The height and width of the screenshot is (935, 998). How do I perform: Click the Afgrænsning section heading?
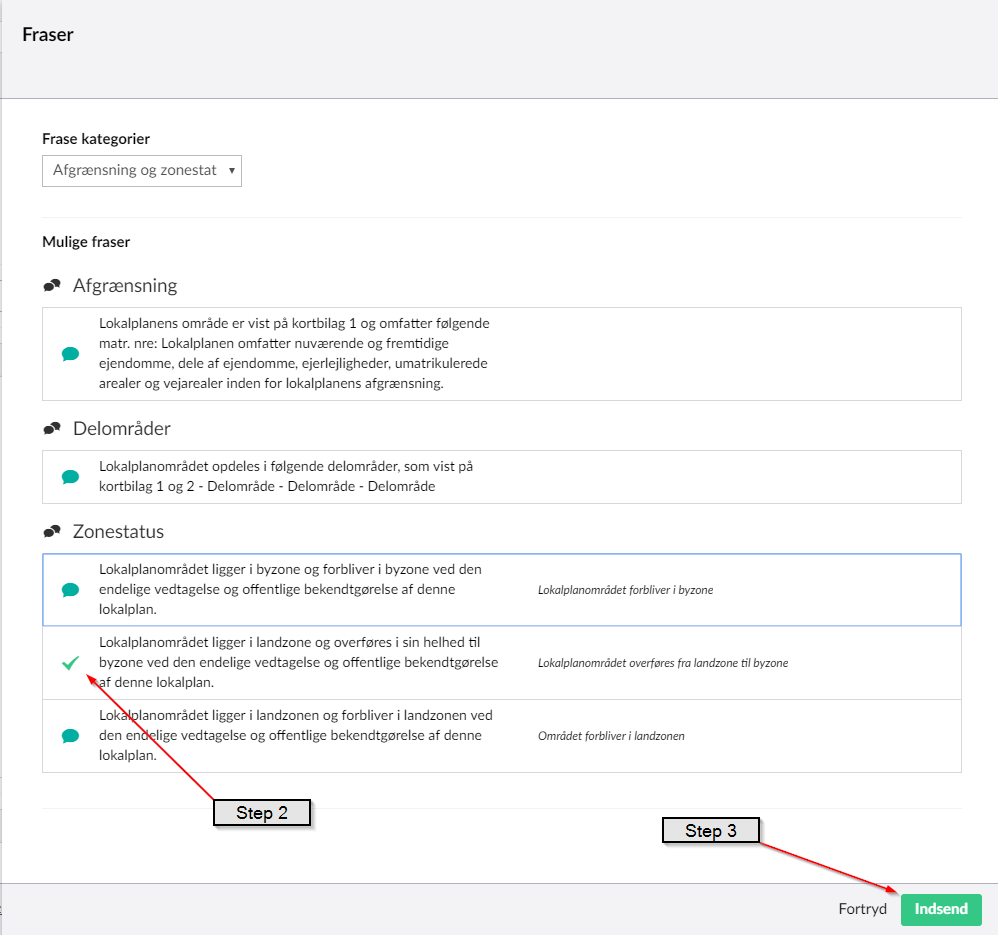125,286
